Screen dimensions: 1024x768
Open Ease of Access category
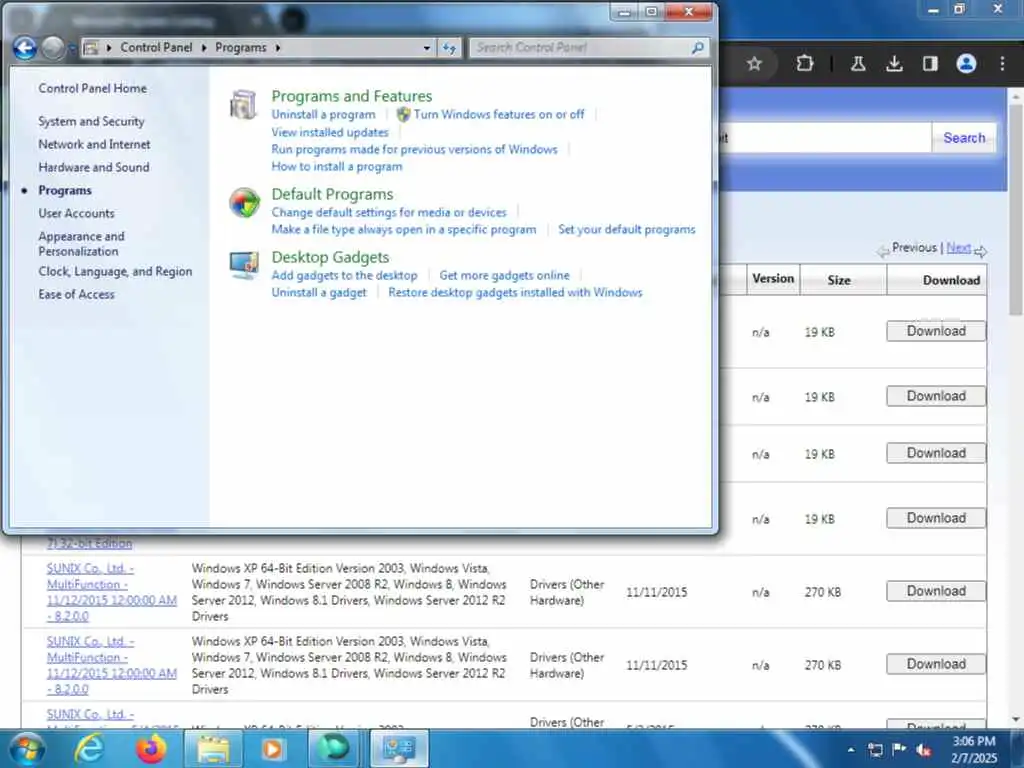click(76, 295)
